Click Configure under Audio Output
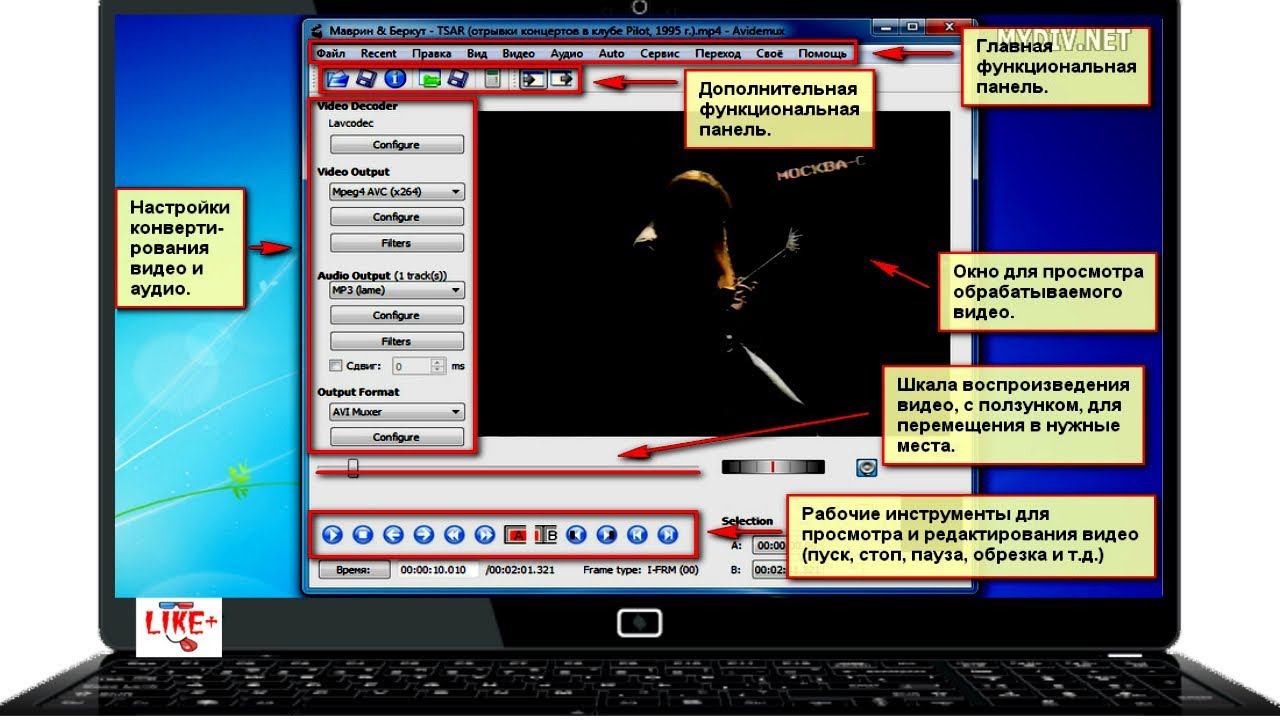 point(396,315)
